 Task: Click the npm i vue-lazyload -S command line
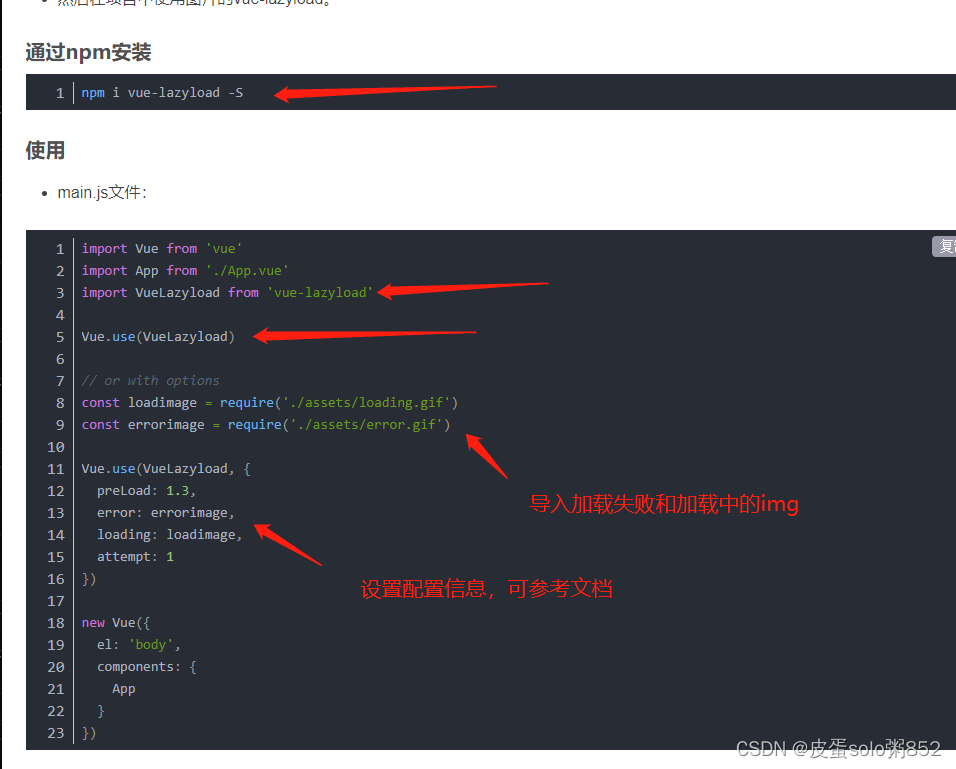(x=160, y=92)
